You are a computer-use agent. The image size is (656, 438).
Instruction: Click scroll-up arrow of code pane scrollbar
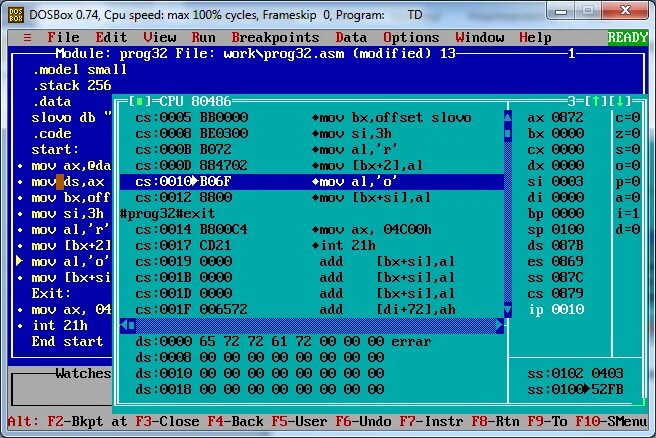click(x=507, y=118)
